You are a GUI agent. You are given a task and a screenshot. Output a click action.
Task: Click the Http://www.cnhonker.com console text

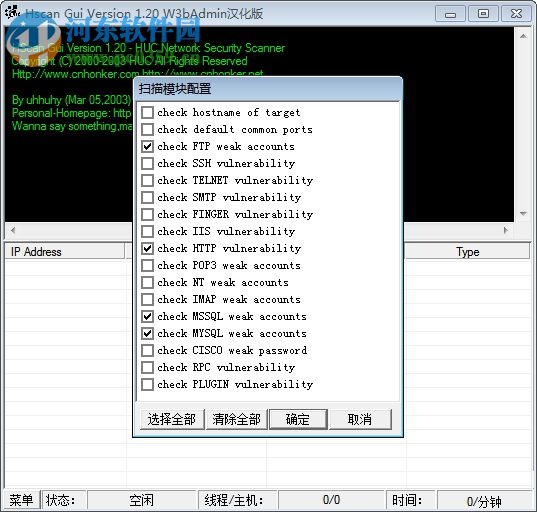pos(76,74)
